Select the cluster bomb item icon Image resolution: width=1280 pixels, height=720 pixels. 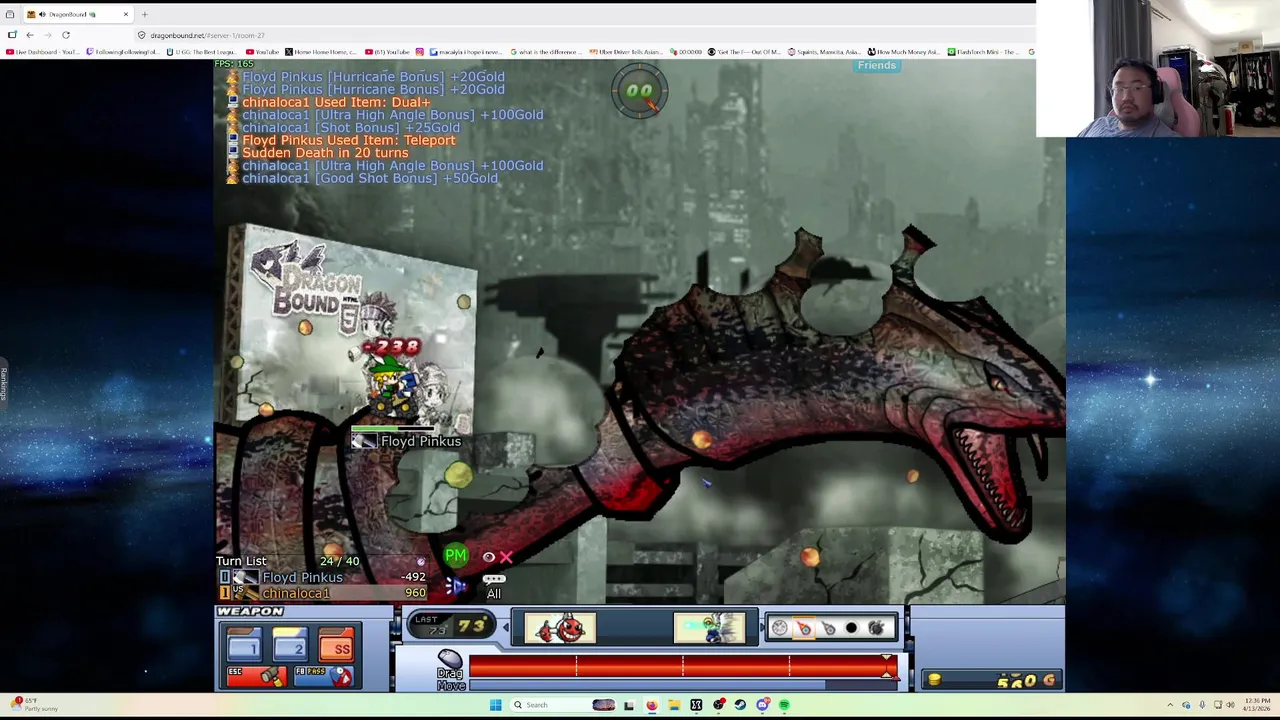876,628
